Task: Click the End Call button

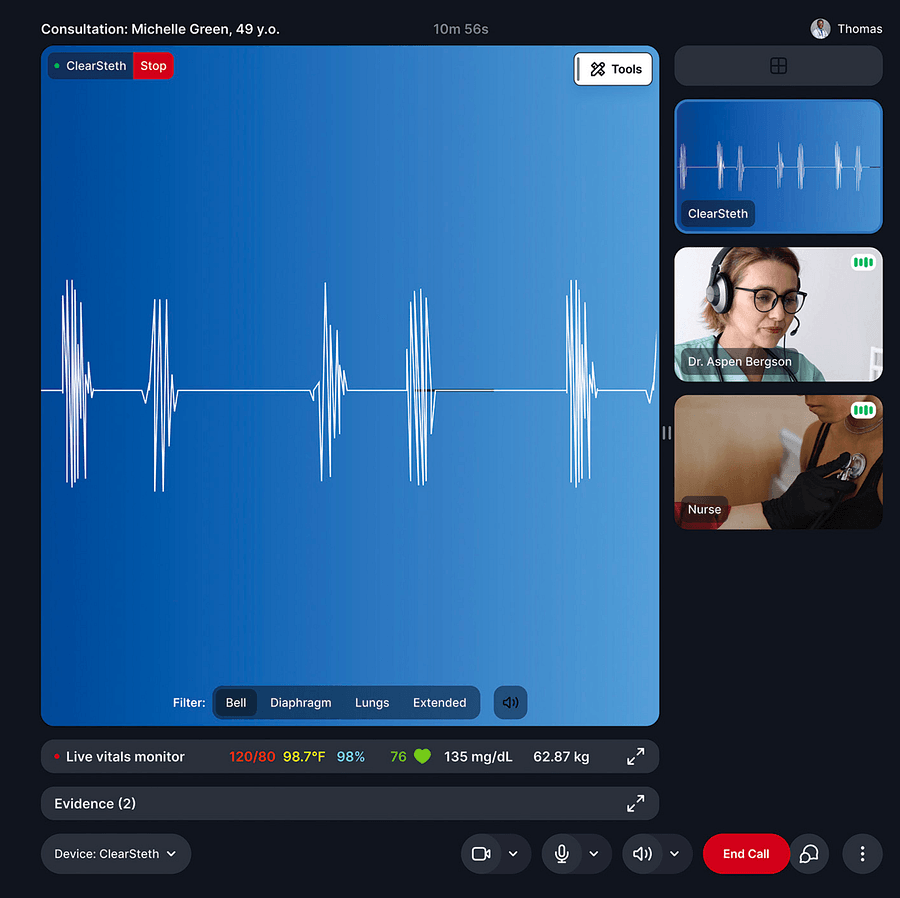Action: click(746, 854)
